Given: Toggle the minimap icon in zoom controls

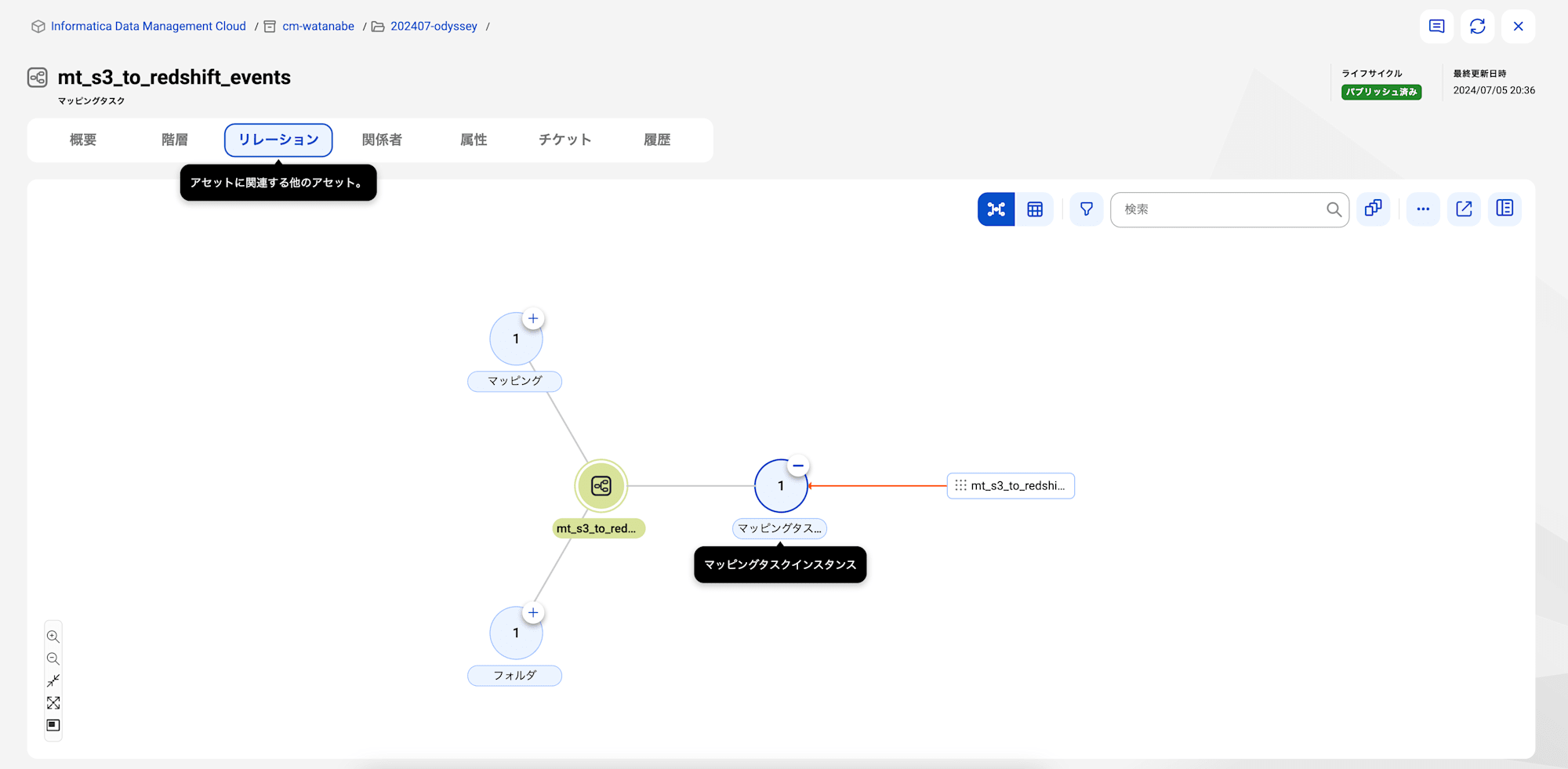Looking at the screenshot, I should pyautogui.click(x=53, y=725).
